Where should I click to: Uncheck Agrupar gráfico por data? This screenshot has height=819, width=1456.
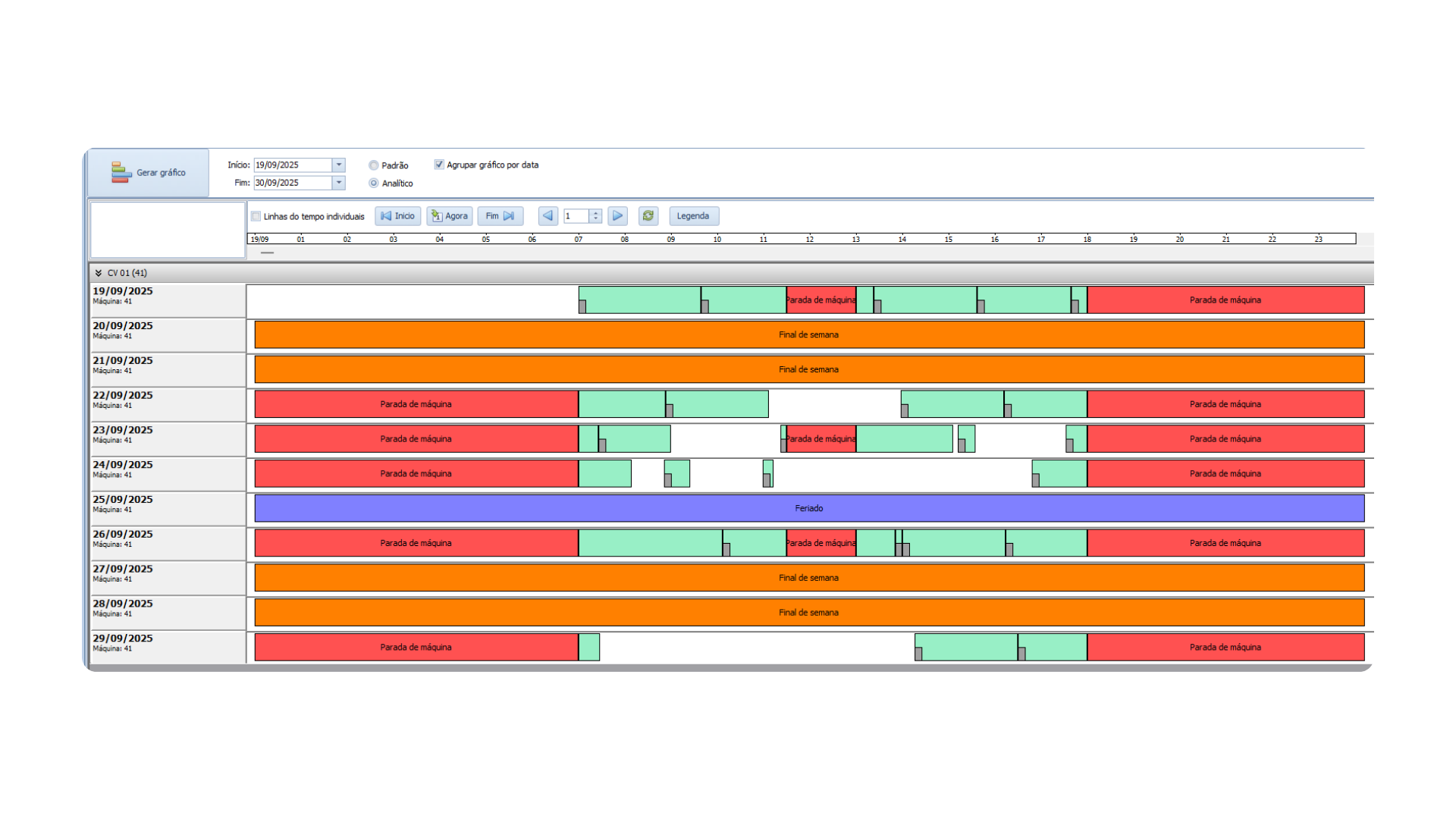(439, 165)
